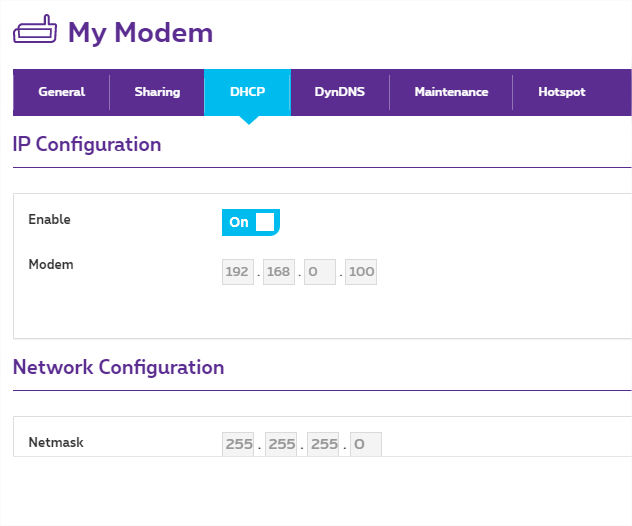Click the Modem field label

51,264
